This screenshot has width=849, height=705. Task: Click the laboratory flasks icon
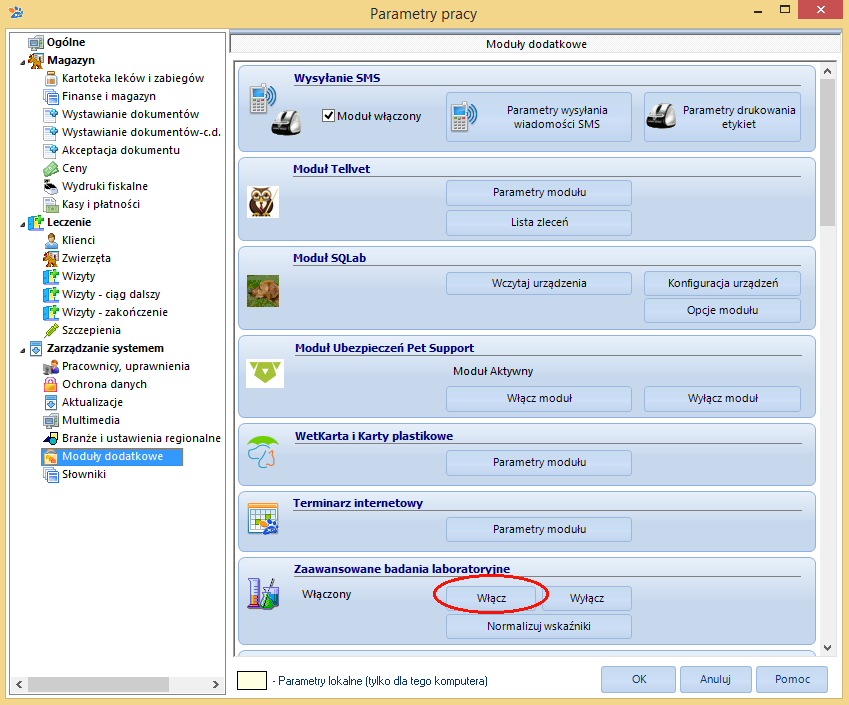tap(263, 593)
